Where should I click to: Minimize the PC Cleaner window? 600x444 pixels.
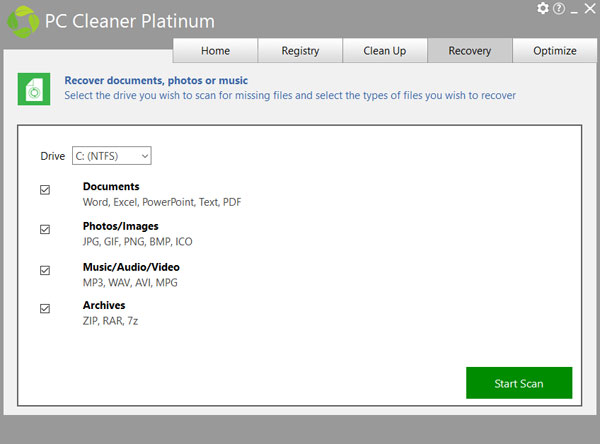click(x=574, y=11)
